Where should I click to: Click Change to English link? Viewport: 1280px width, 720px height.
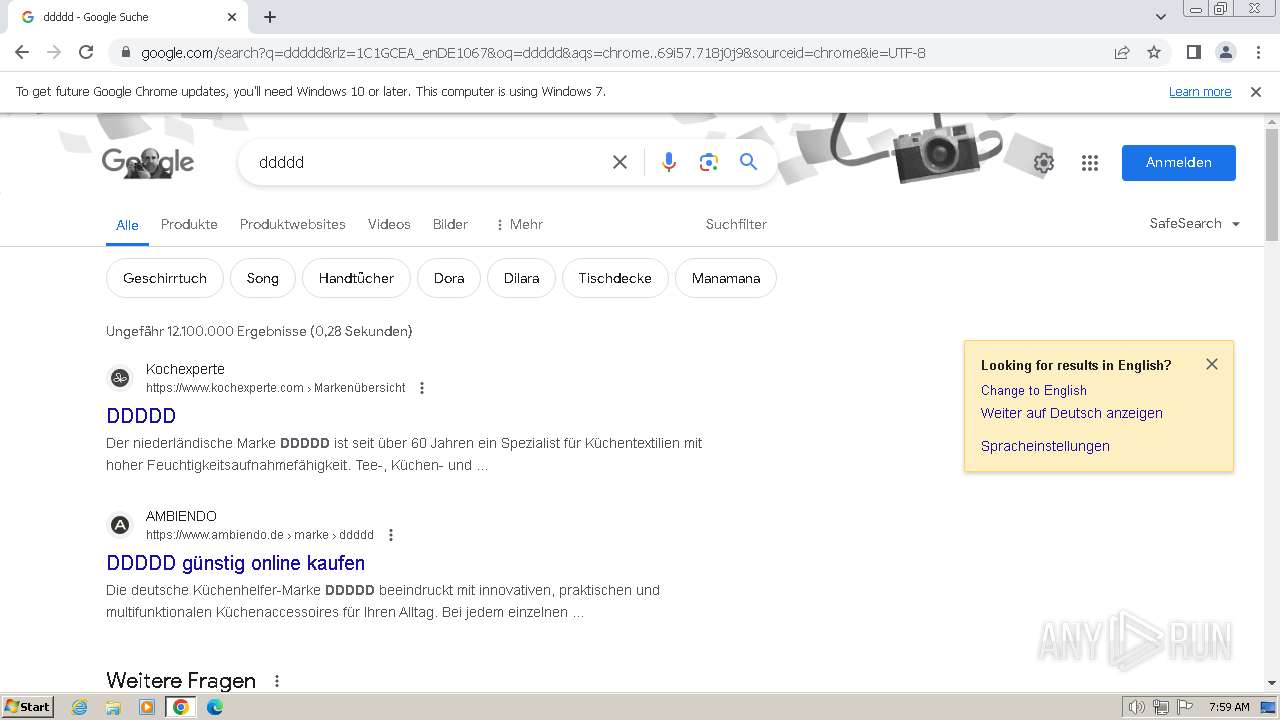[x=1033, y=390]
